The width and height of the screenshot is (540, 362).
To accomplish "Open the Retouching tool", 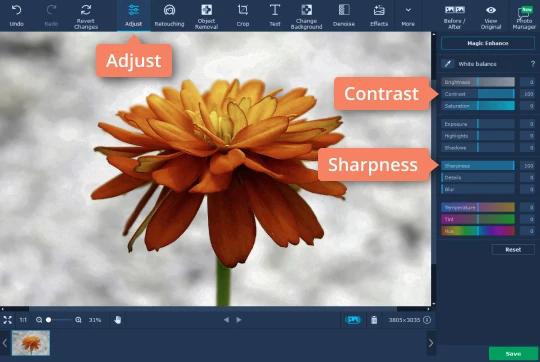I will coord(169,15).
